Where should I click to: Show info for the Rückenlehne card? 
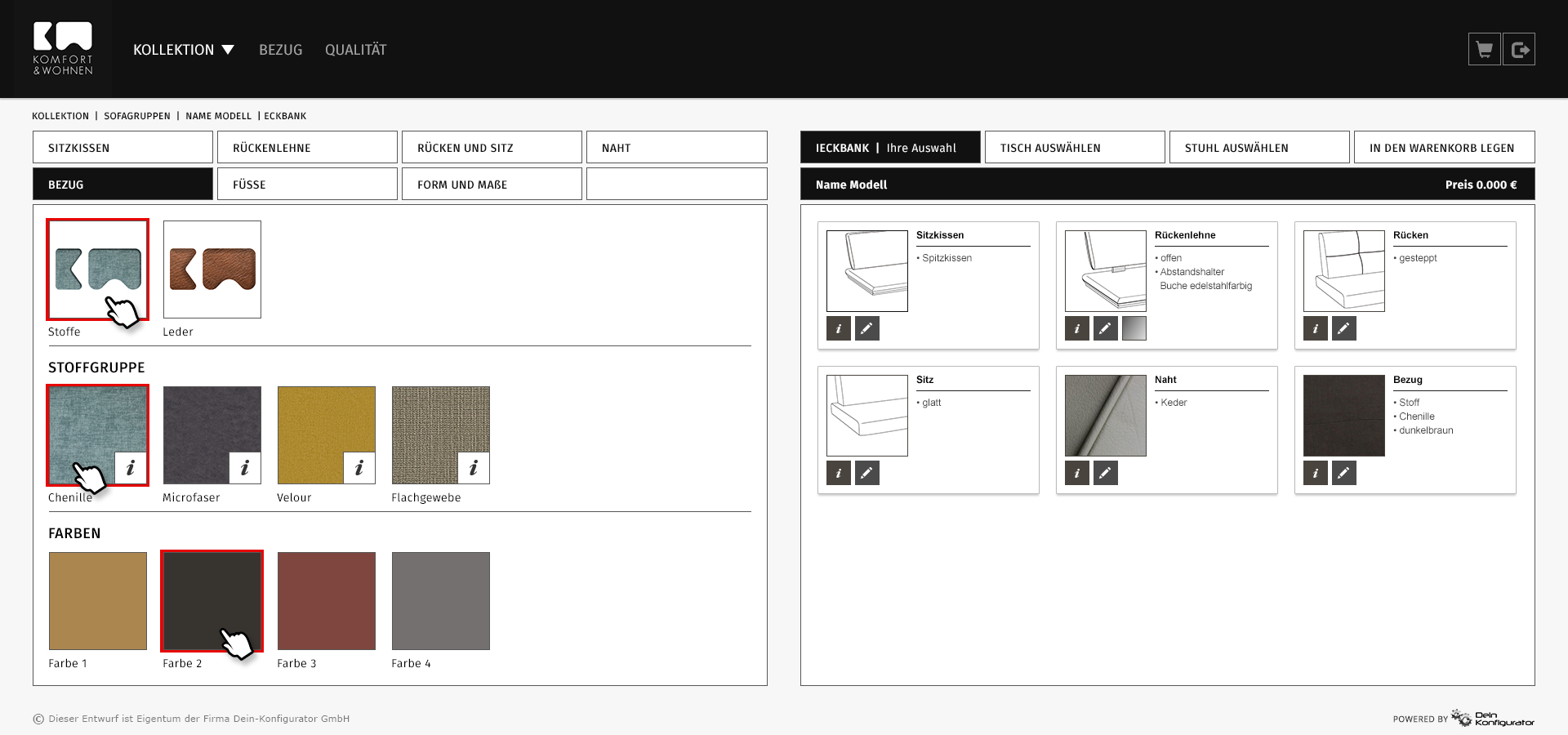[x=1076, y=328]
